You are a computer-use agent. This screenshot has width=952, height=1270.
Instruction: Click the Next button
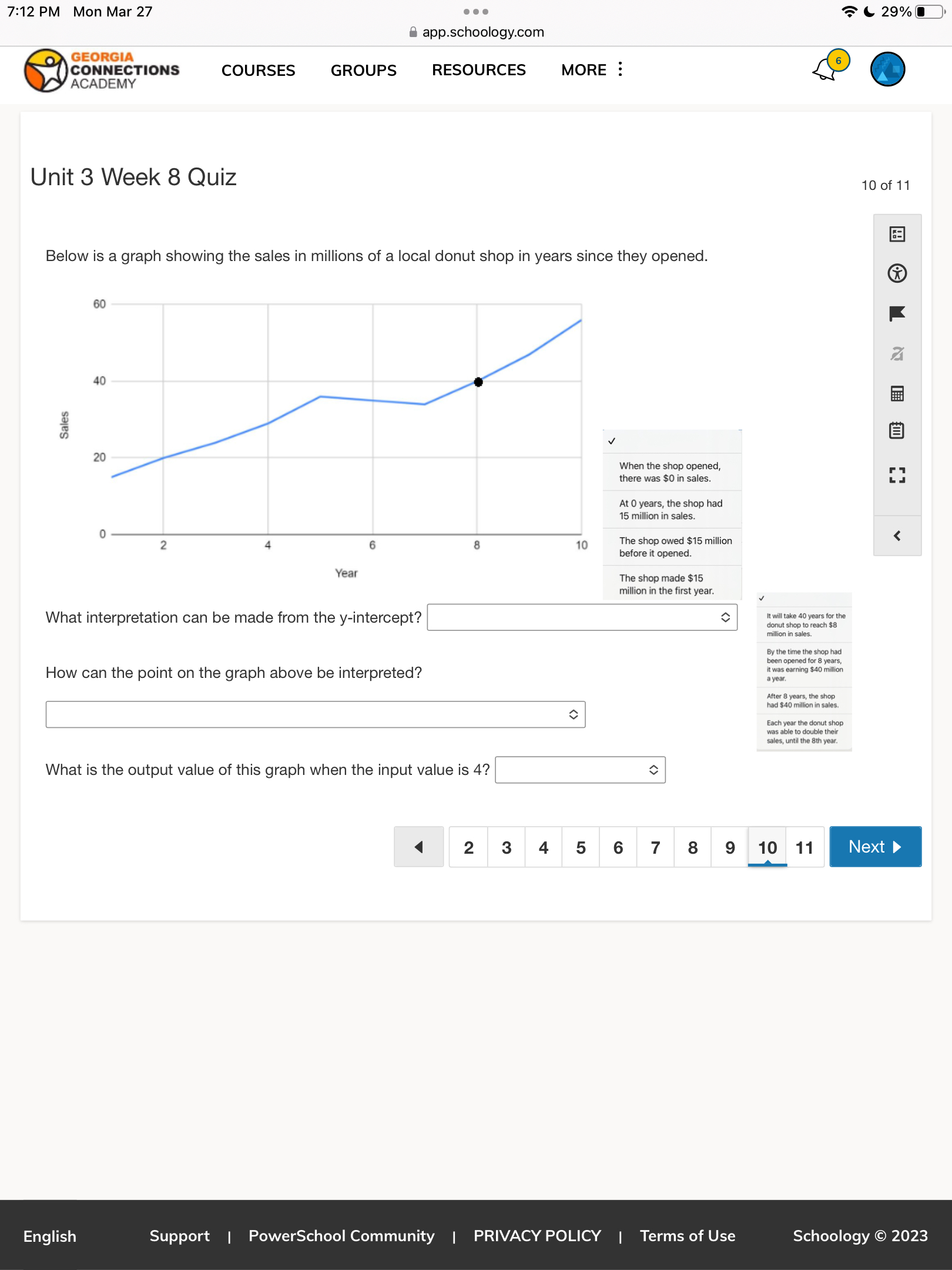pos(875,847)
